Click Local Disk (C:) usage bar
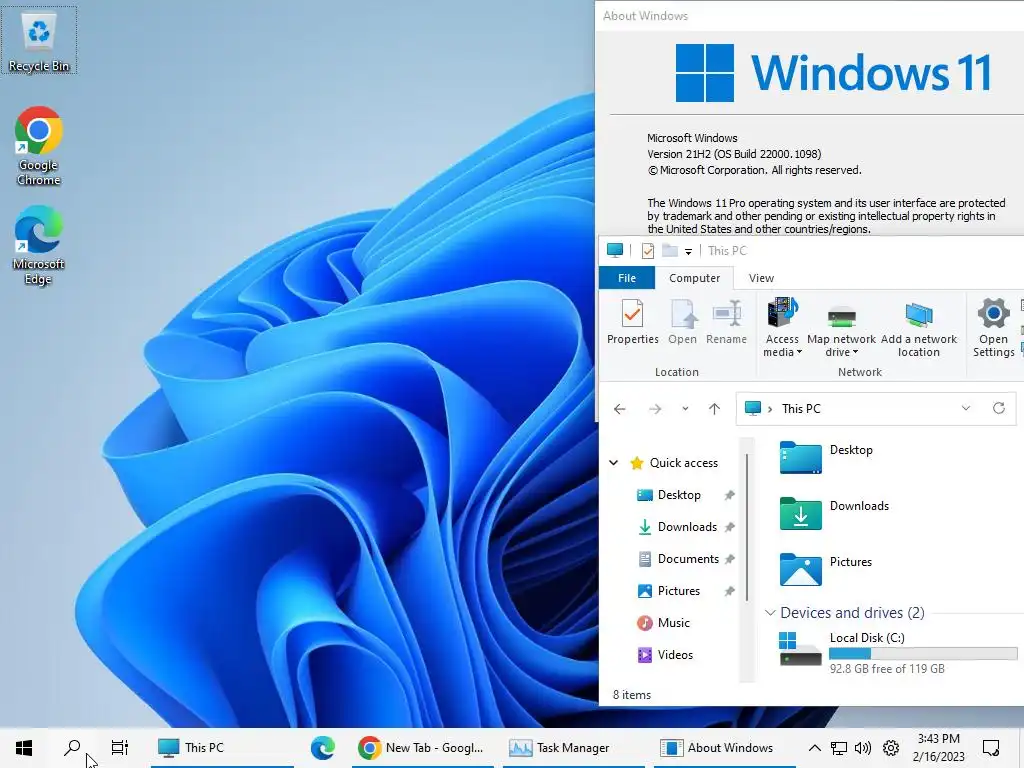This screenshot has height=768, width=1024. click(923, 654)
